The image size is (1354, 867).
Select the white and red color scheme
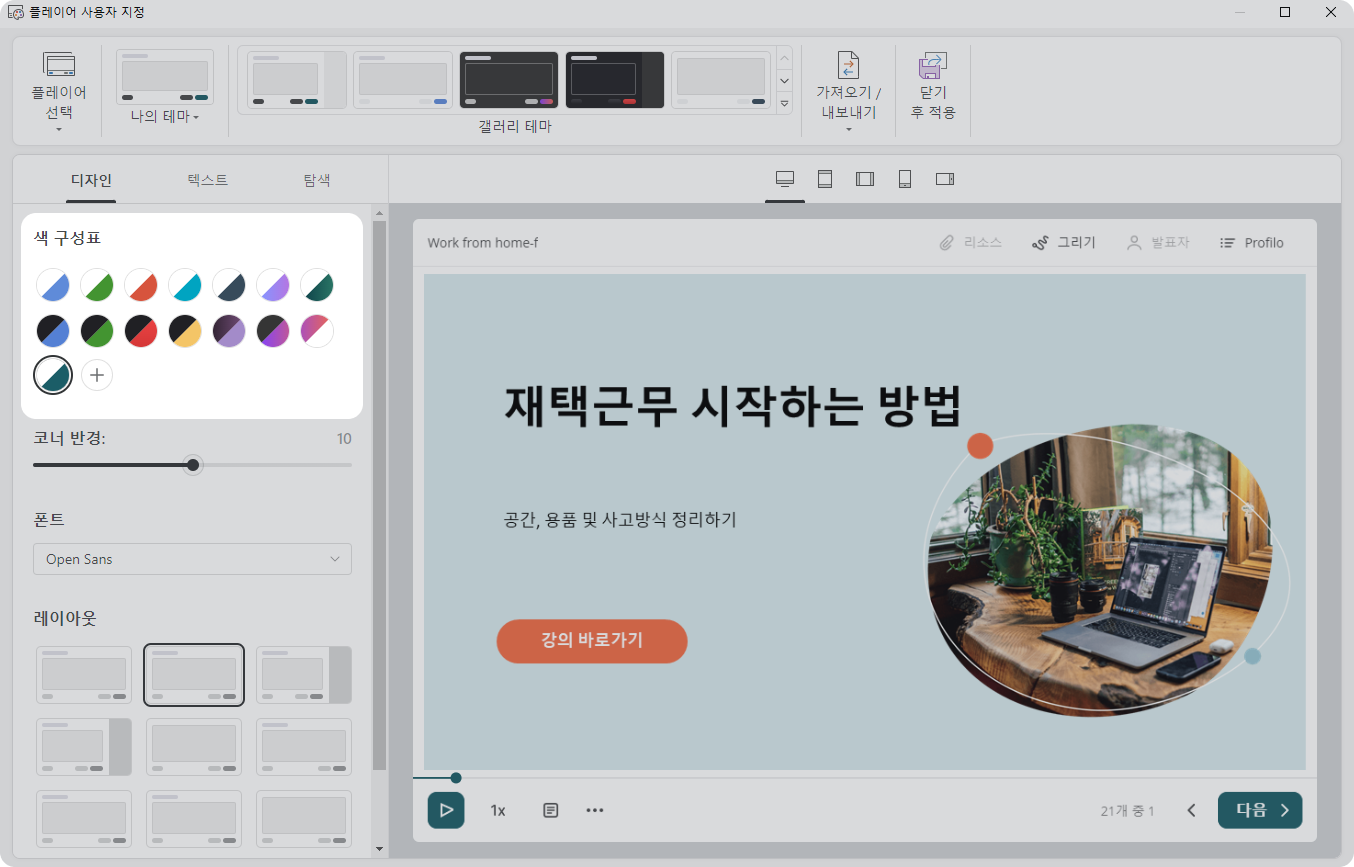tap(141, 285)
